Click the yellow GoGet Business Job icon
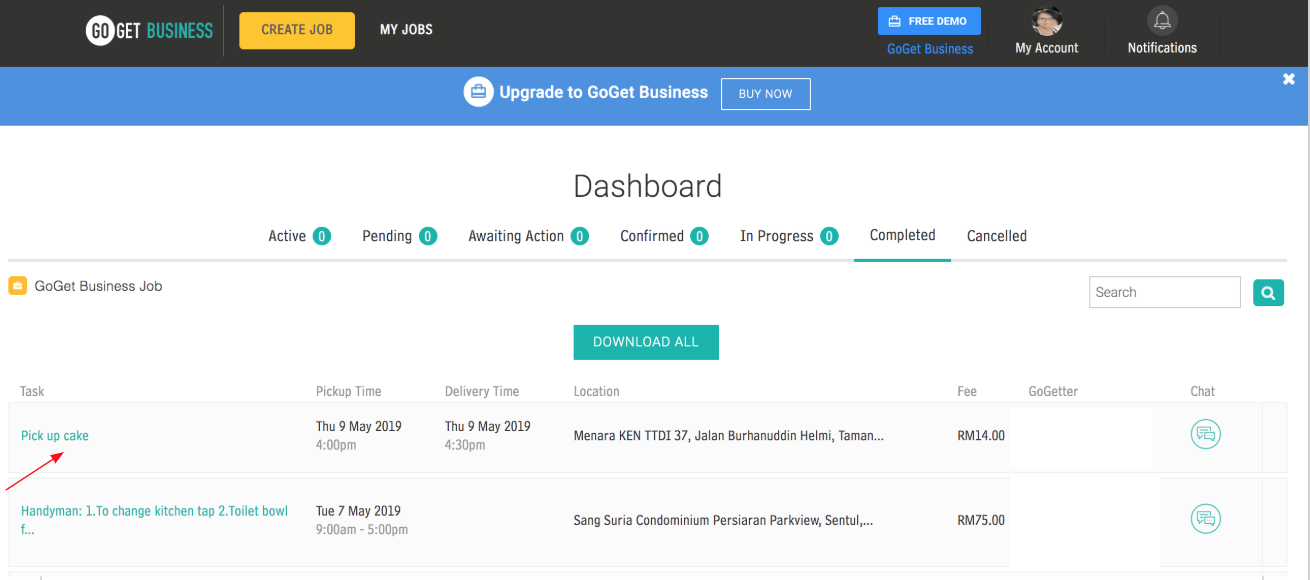Screen dimensions: 1310x580 [x=18, y=286]
